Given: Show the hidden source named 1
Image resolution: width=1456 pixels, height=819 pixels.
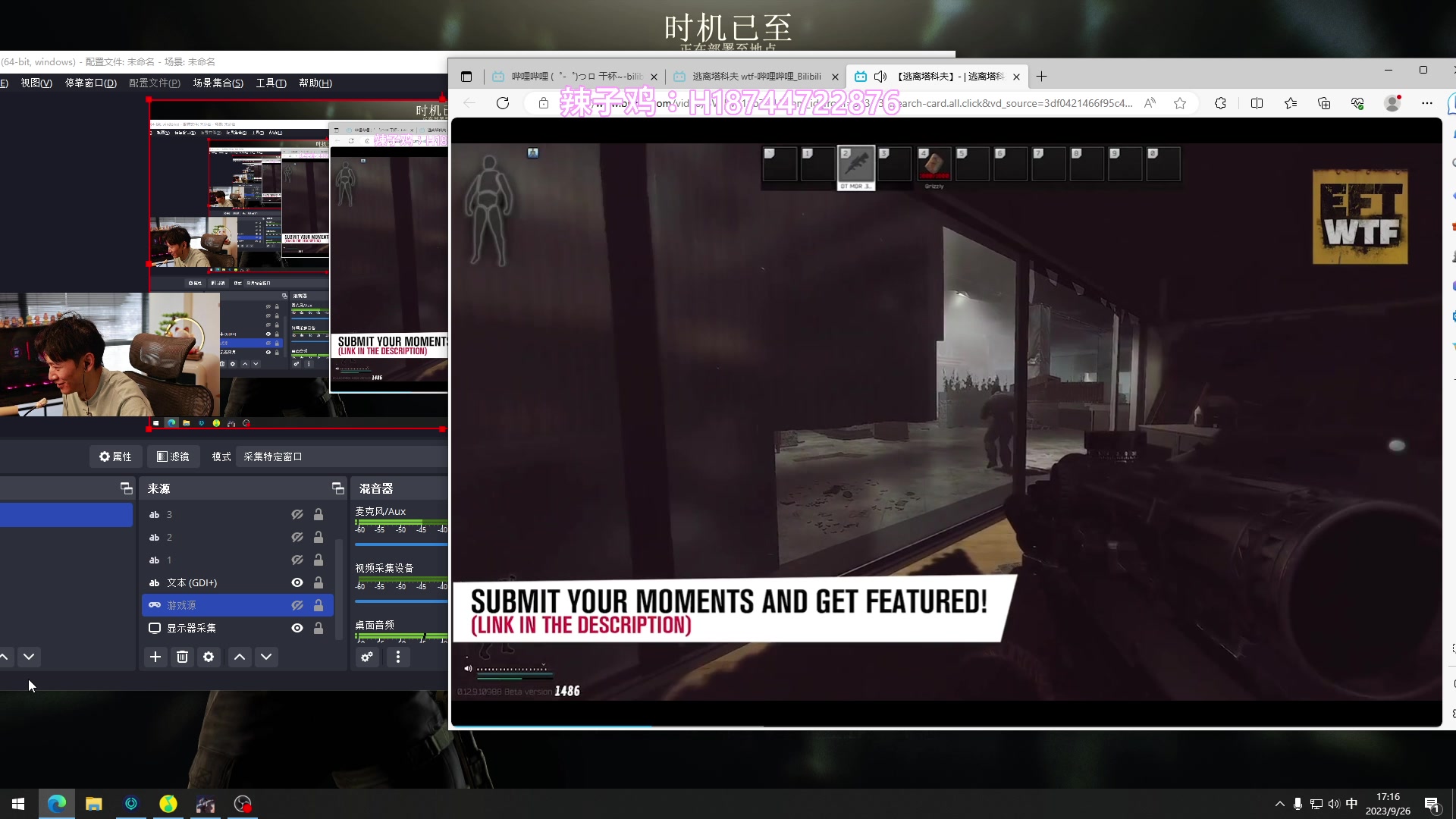Looking at the screenshot, I should point(297,560).
